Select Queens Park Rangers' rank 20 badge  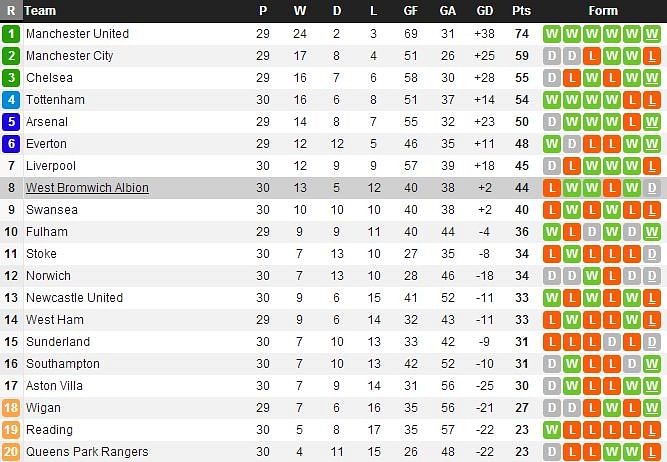[11, 452]
